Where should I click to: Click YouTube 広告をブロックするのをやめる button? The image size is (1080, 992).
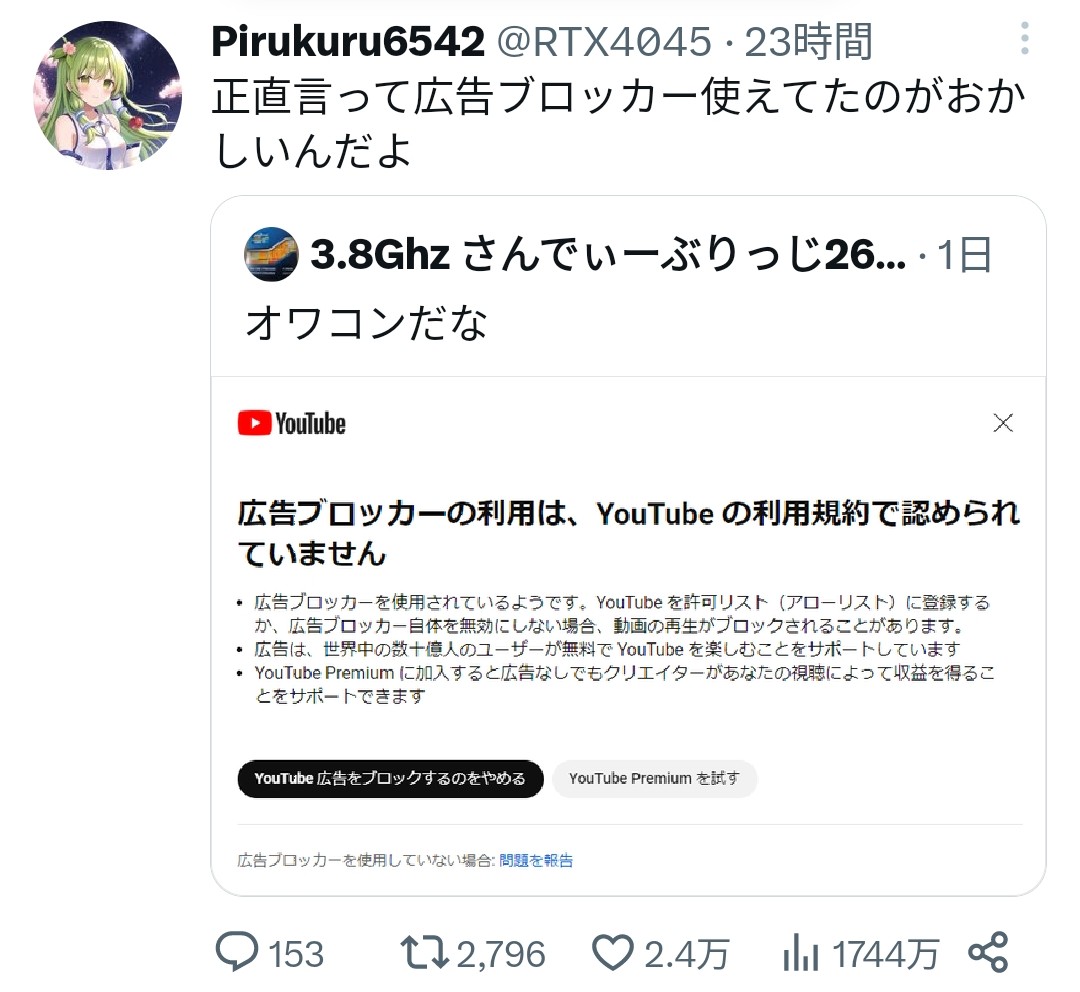[391, 778]
